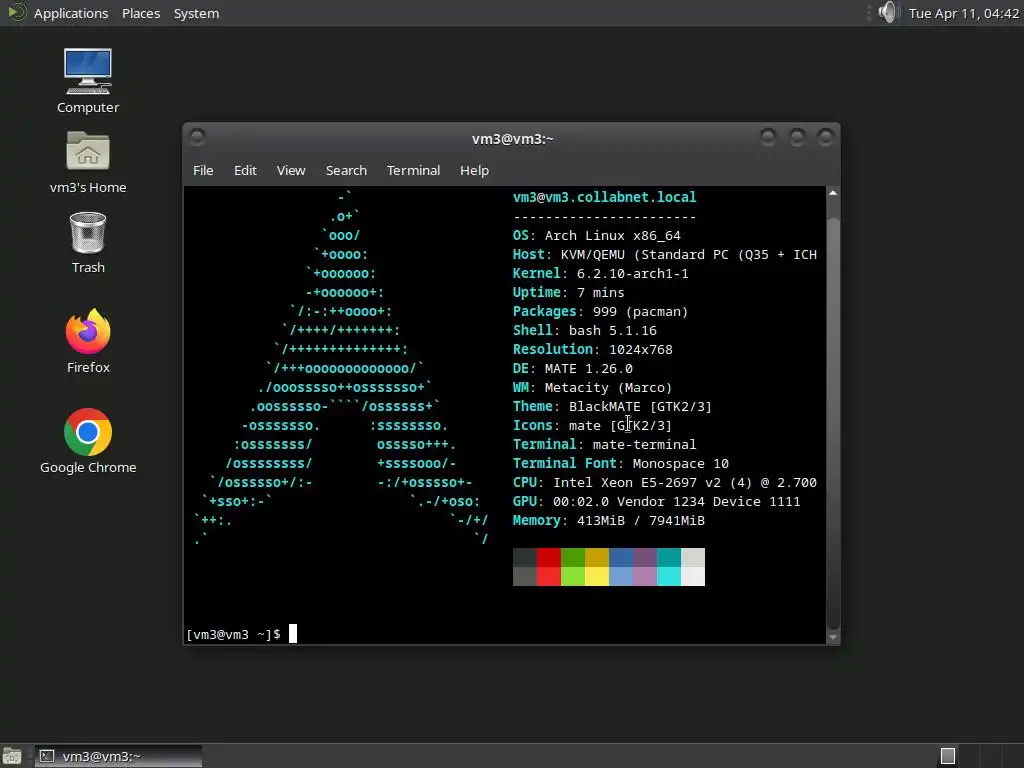
Task: Open the System menu
Action: click(196, 13)
